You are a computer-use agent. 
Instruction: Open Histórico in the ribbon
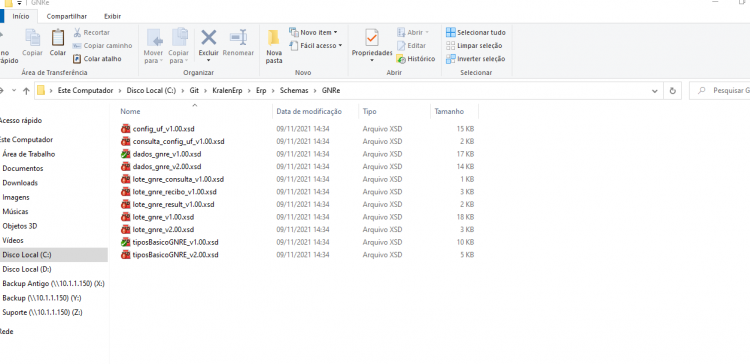(x=416, y=59)
